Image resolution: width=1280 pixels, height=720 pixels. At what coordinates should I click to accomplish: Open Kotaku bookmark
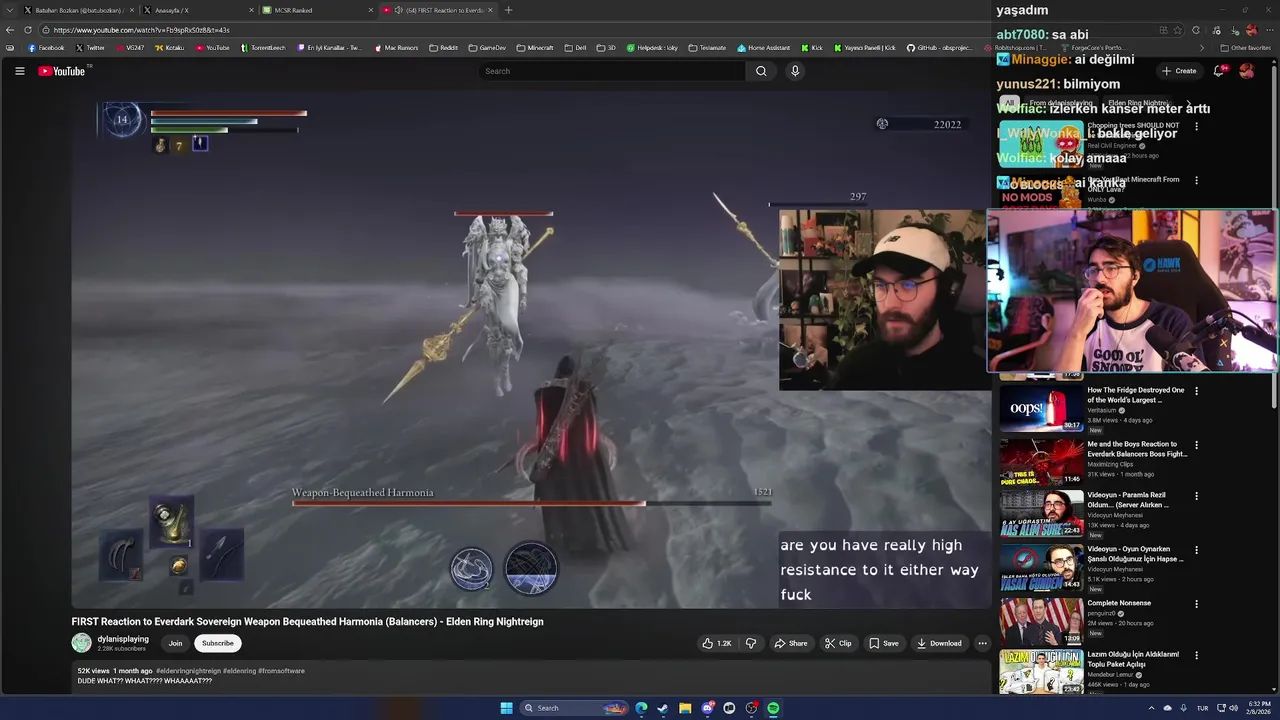(x=169, y=48)
